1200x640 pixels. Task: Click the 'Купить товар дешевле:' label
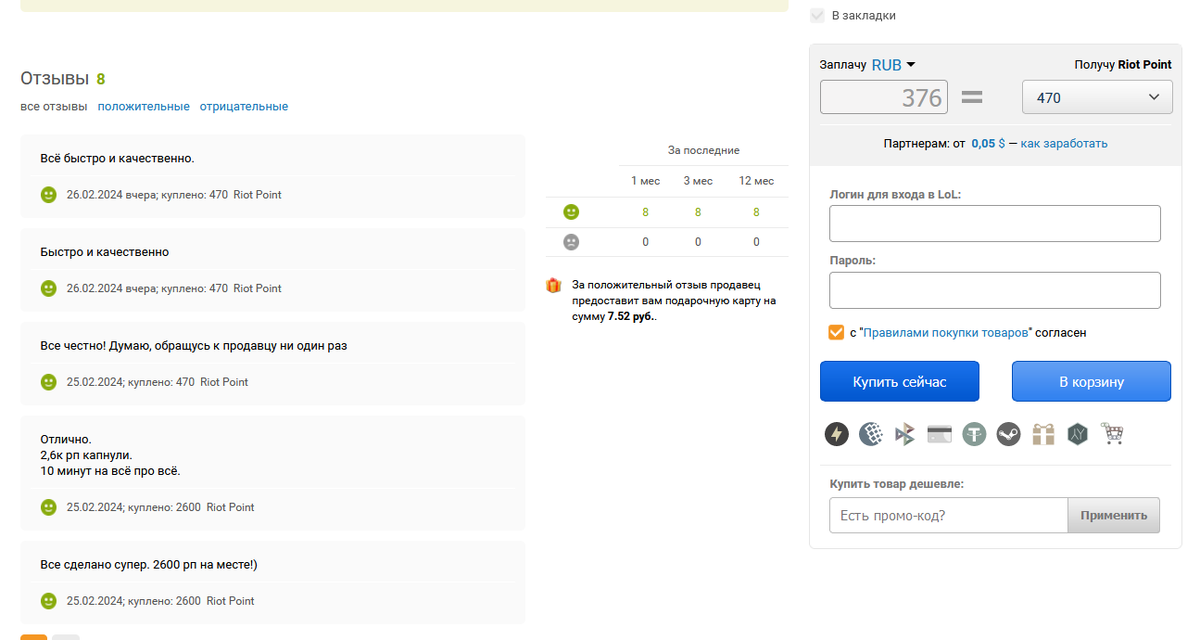(896, 484)
